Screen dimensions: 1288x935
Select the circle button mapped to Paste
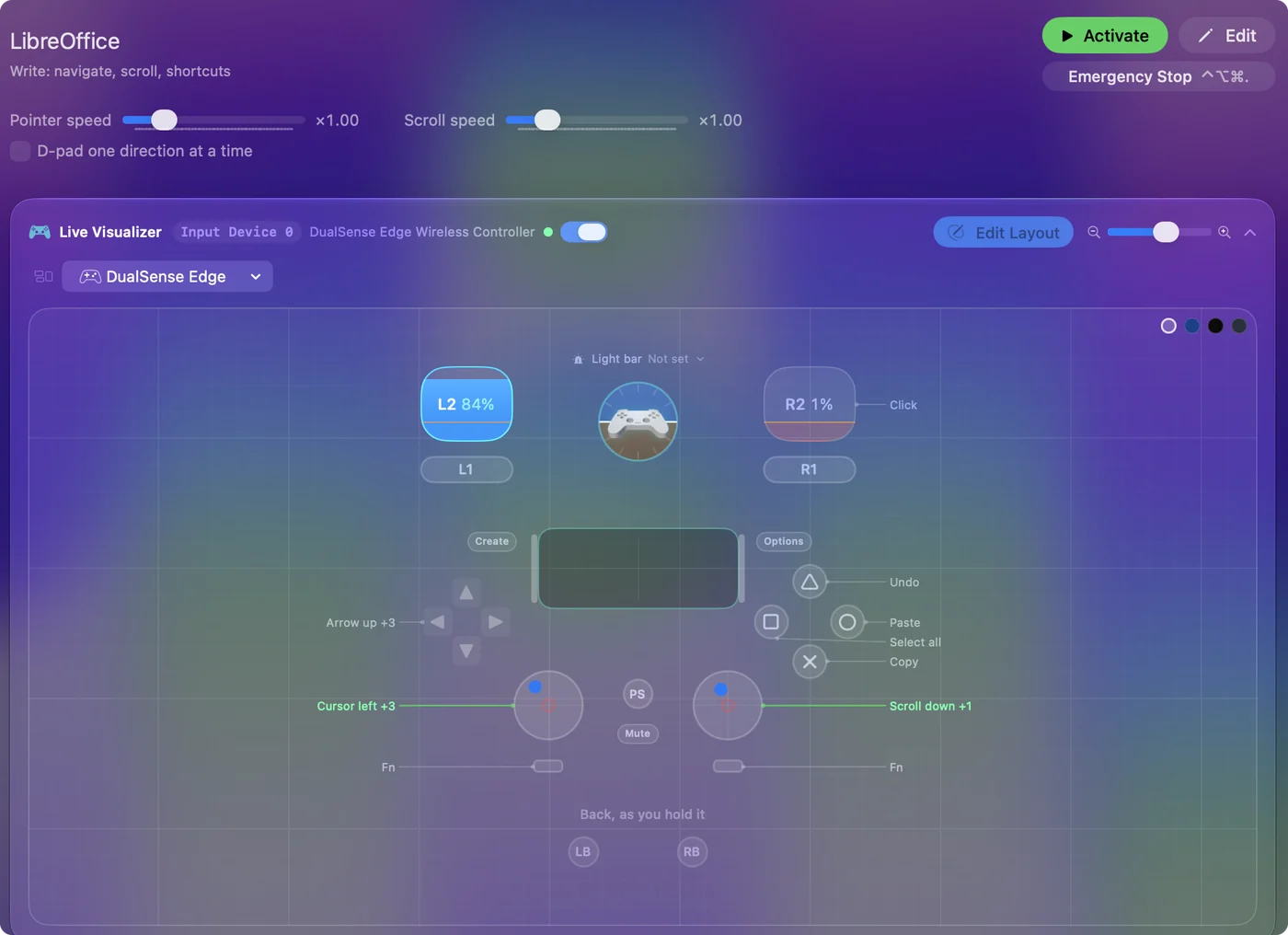847,622
